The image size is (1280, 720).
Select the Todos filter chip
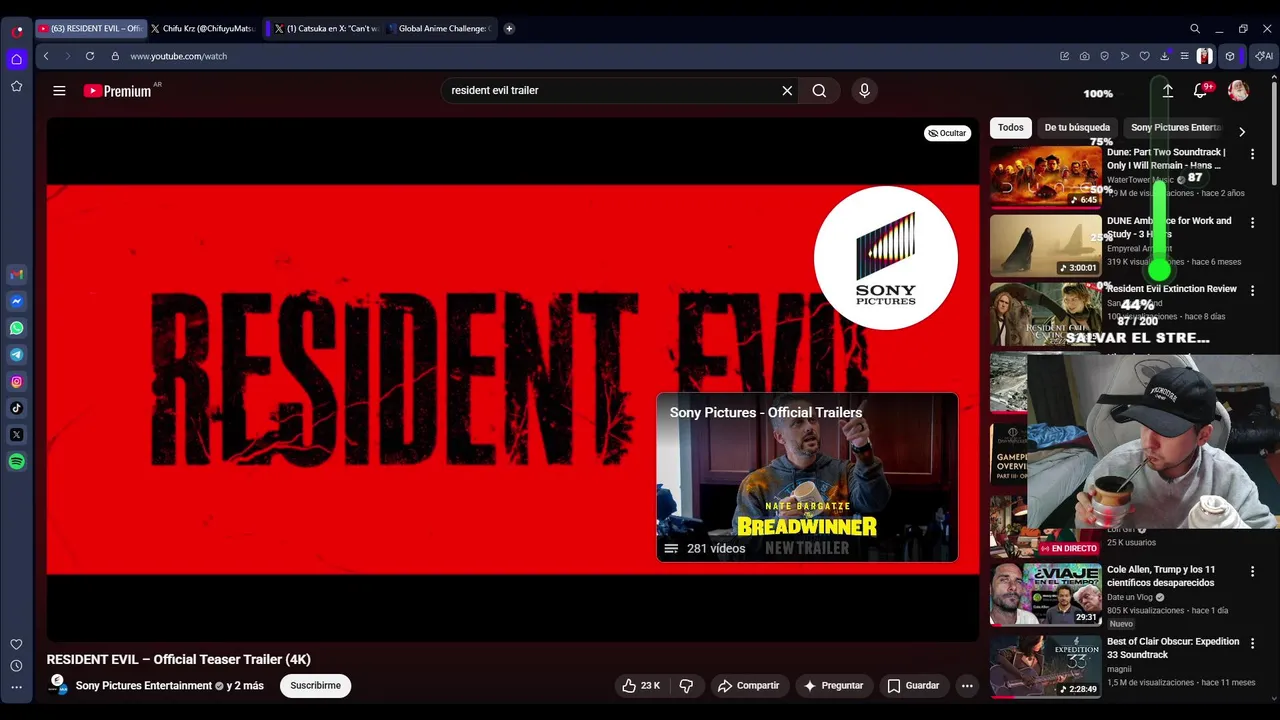point(1011,128)
